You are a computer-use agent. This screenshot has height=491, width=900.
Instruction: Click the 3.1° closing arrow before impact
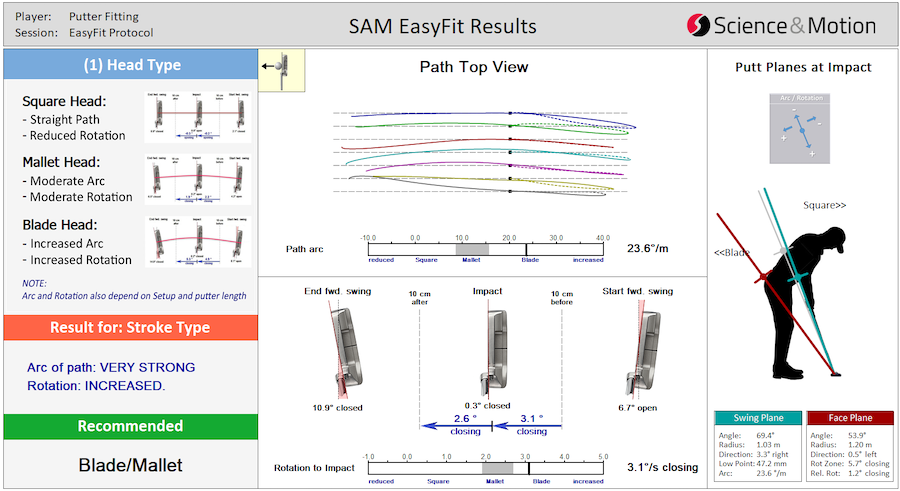coord(528,426)
